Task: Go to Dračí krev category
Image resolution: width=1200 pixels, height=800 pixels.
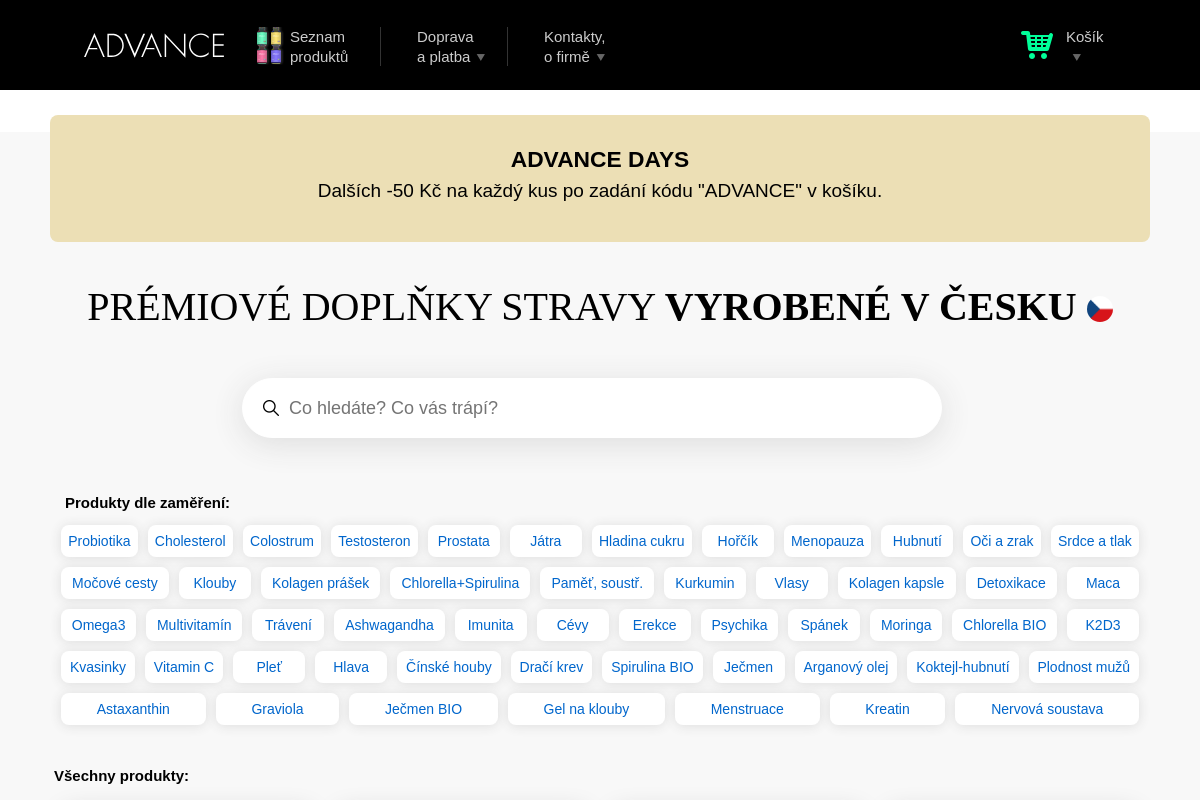Action: pos(551,667)
